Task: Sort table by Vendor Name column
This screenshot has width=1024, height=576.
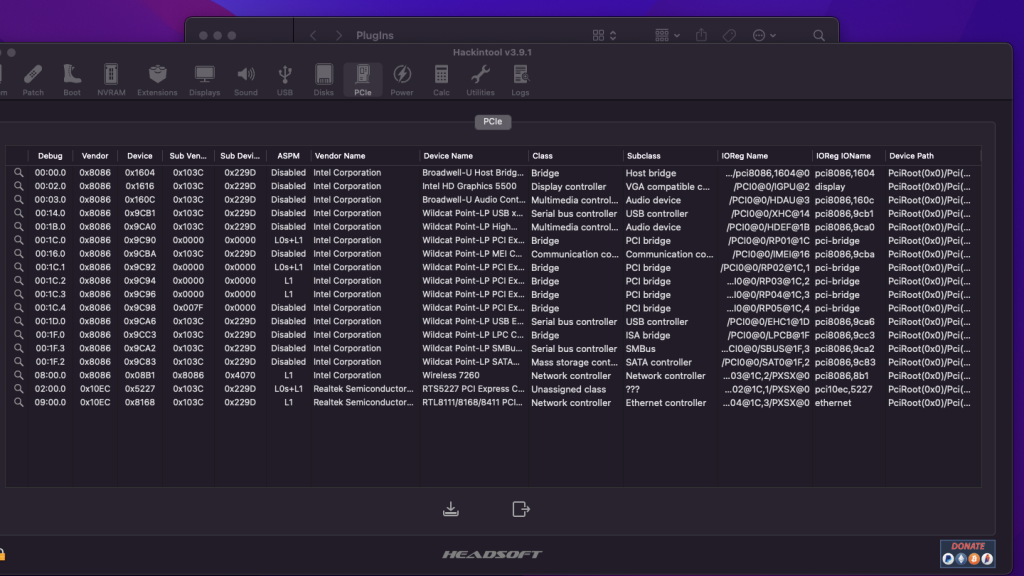Action: (364, 156)
